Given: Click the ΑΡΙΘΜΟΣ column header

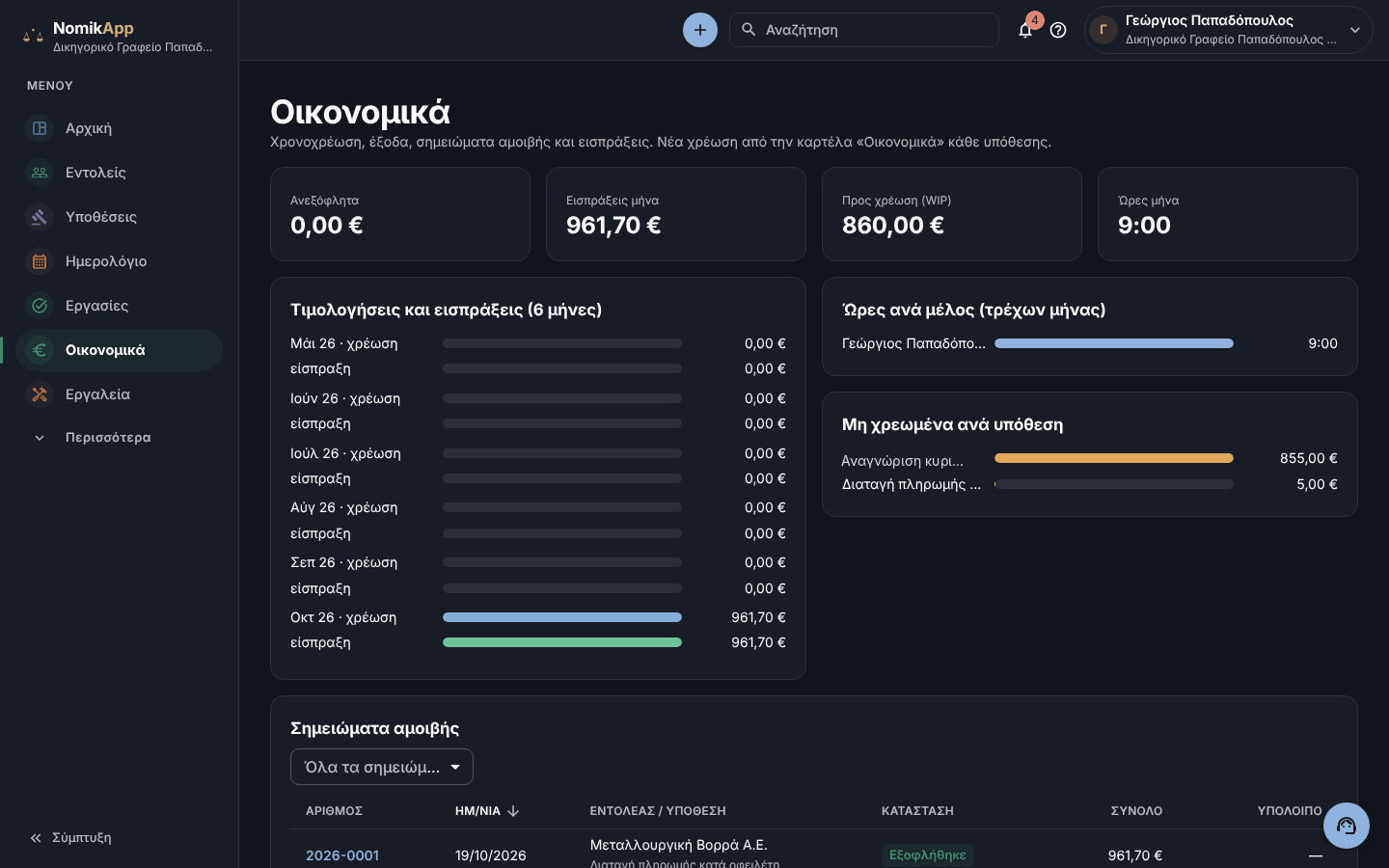Looking at the screenshot, I should pyautogui.click(x=334, y=811).
